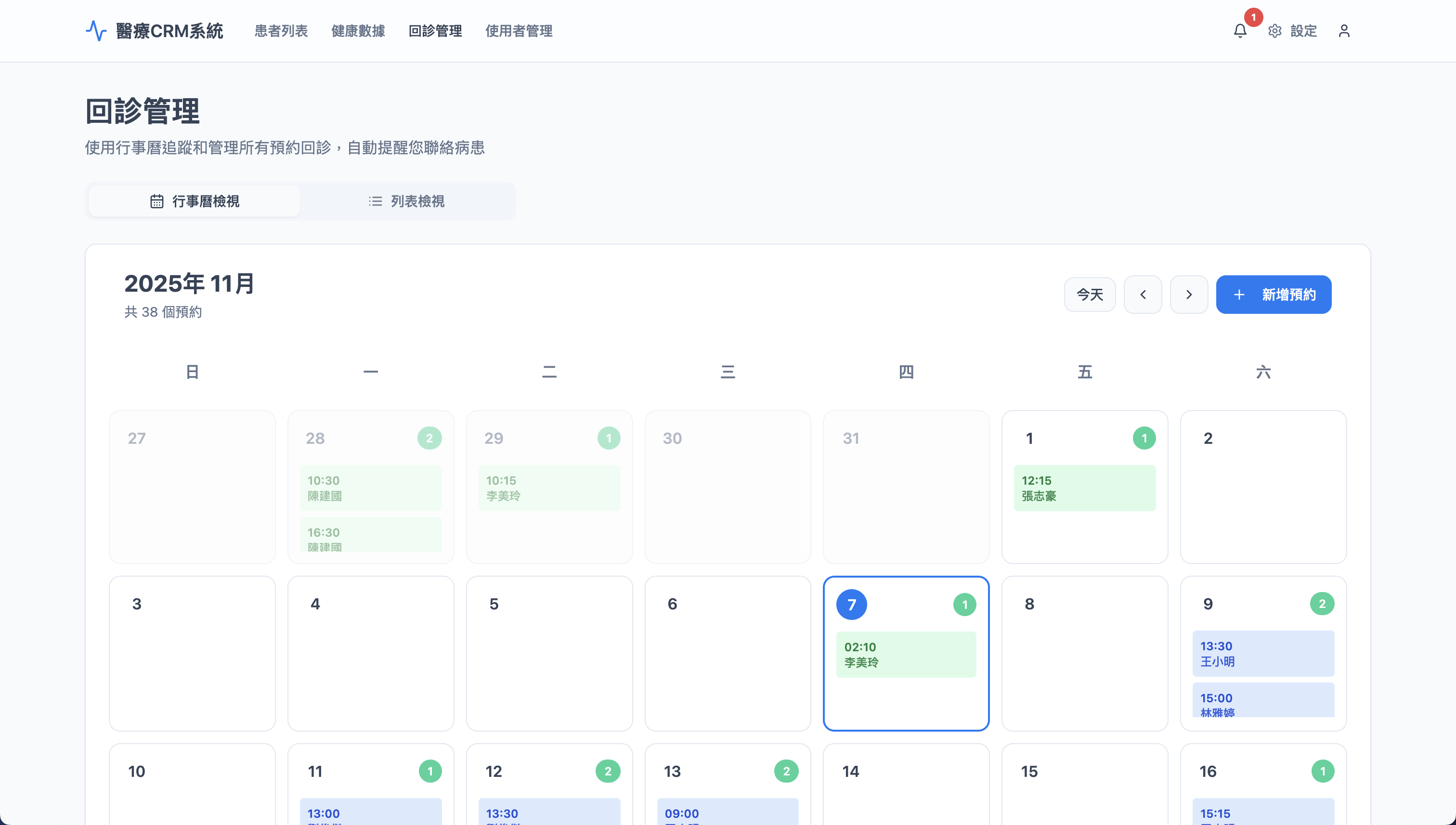The image size is (1456, 825).
Task: Select today's date circle 7
Action: coord(851,605)
